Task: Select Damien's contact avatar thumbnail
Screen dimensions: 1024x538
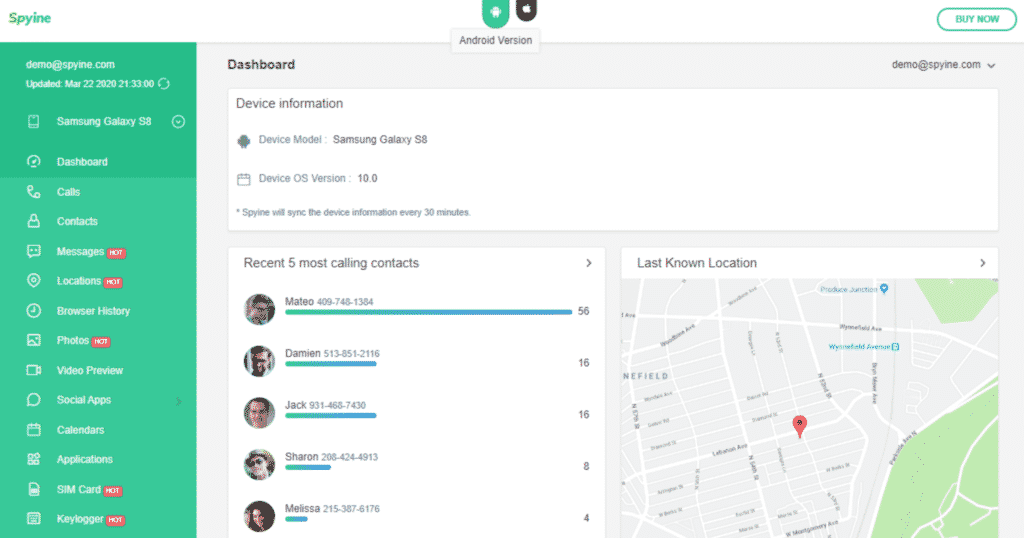Action: (x=259, y=361)
